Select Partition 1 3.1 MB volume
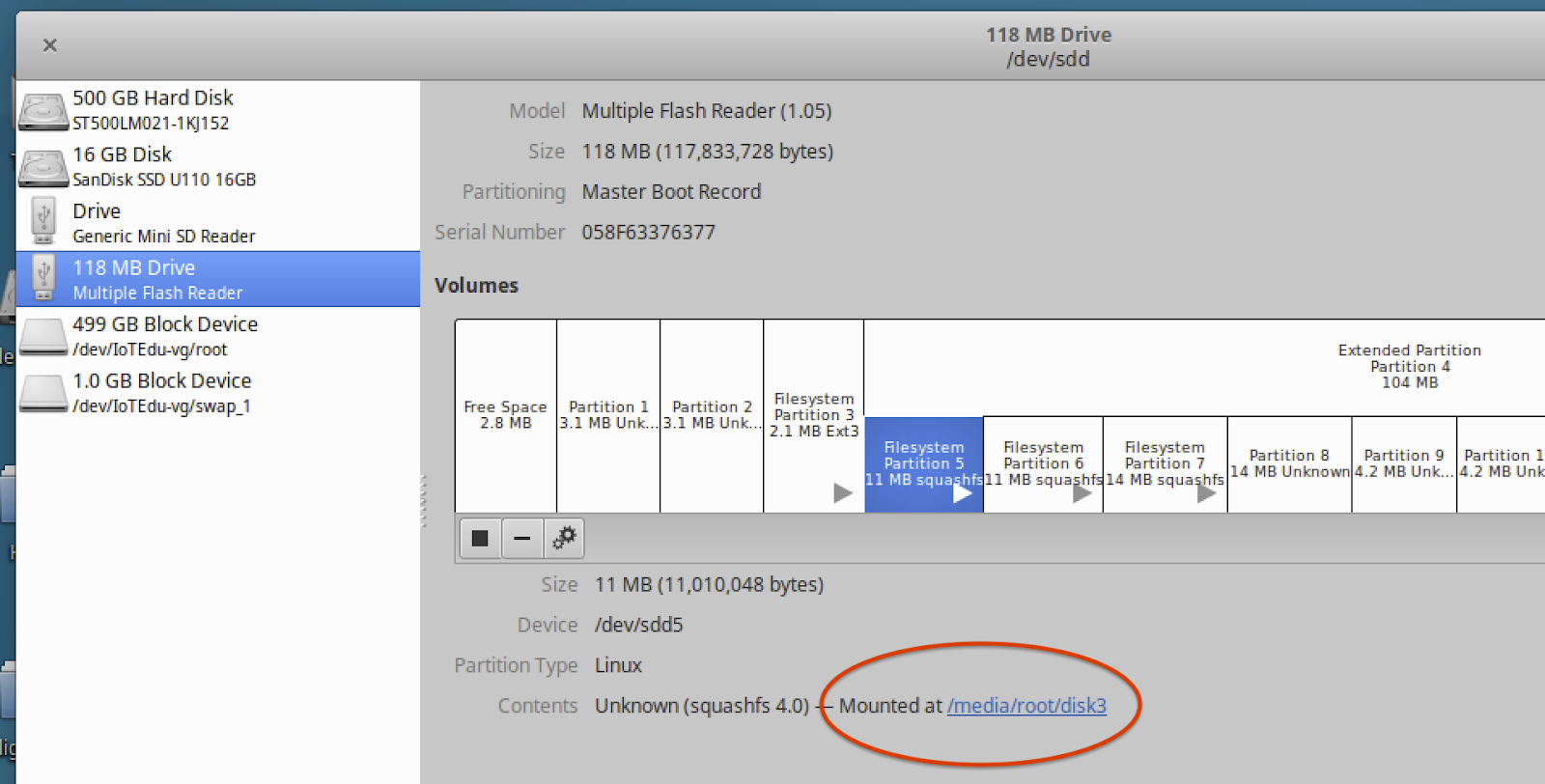This screenshot has width=1545, height=784. tap(608, 415)
